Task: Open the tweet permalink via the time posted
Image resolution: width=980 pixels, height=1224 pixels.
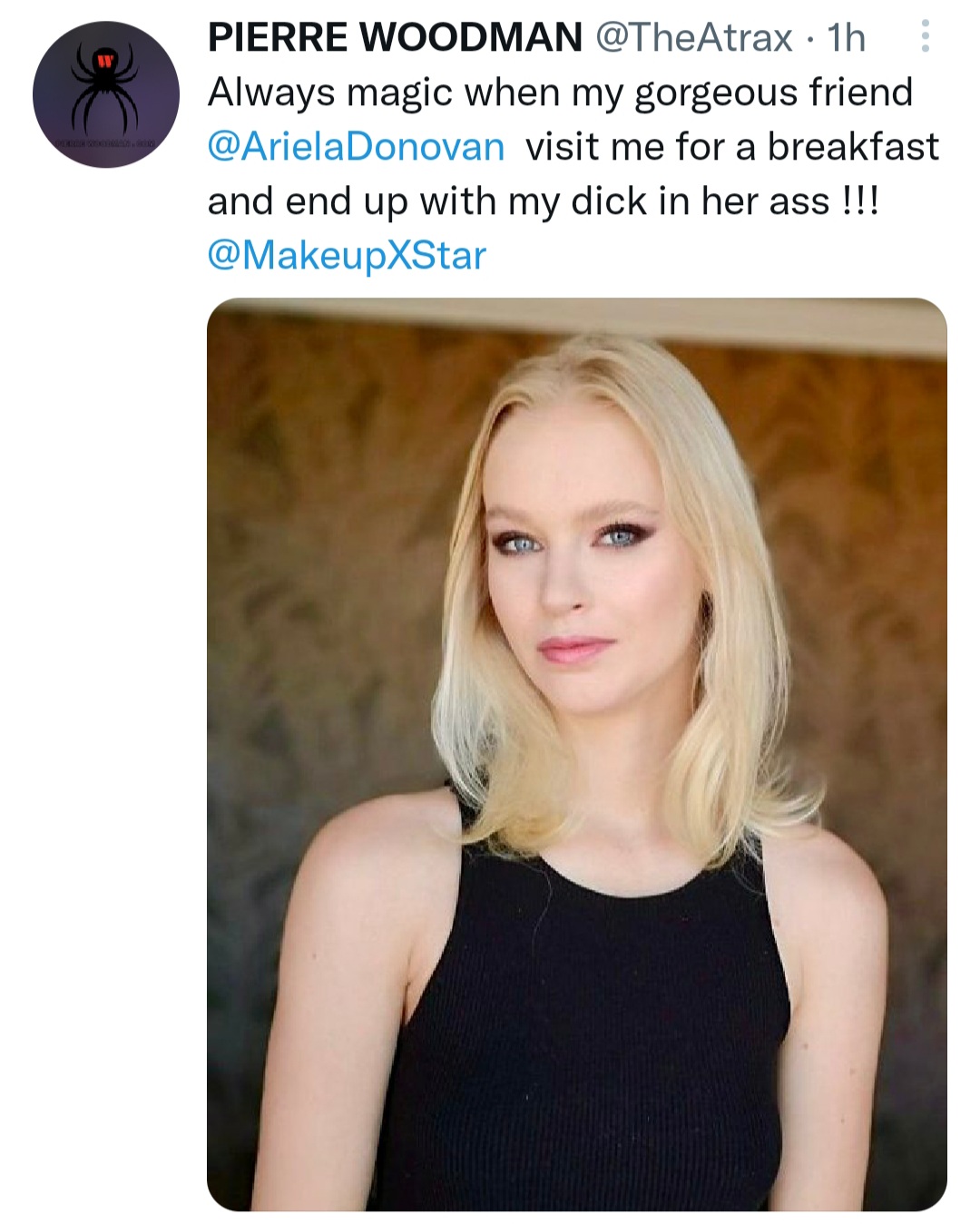Action: pyautogui.click(x=846, y=37)
